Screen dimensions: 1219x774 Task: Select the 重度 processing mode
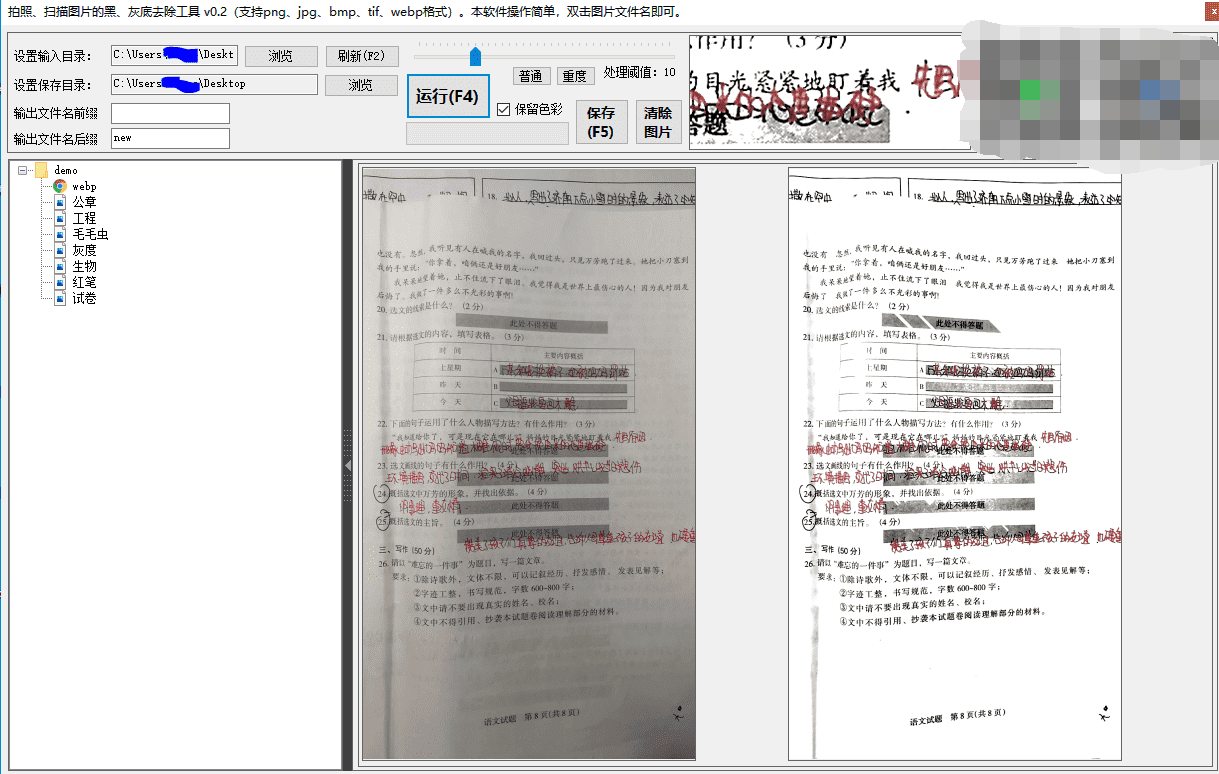click(575, 75)
